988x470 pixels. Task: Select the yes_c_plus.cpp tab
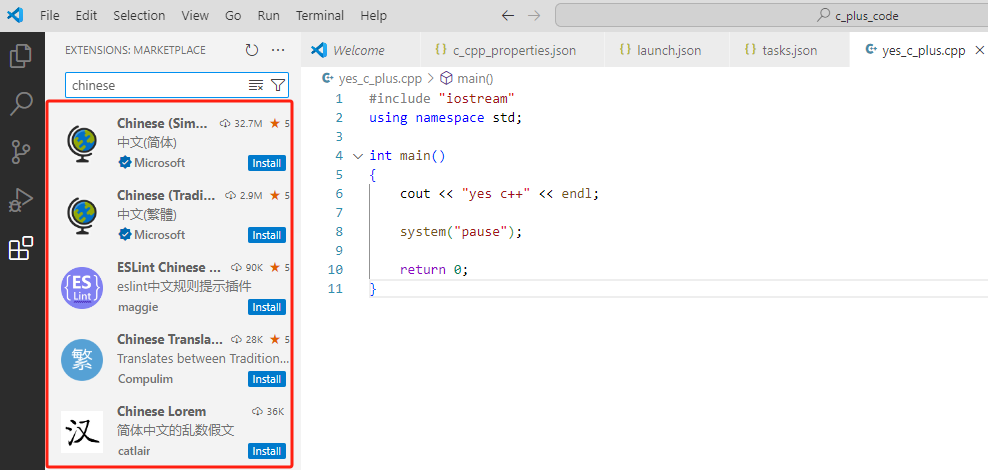tap(919, 50)
